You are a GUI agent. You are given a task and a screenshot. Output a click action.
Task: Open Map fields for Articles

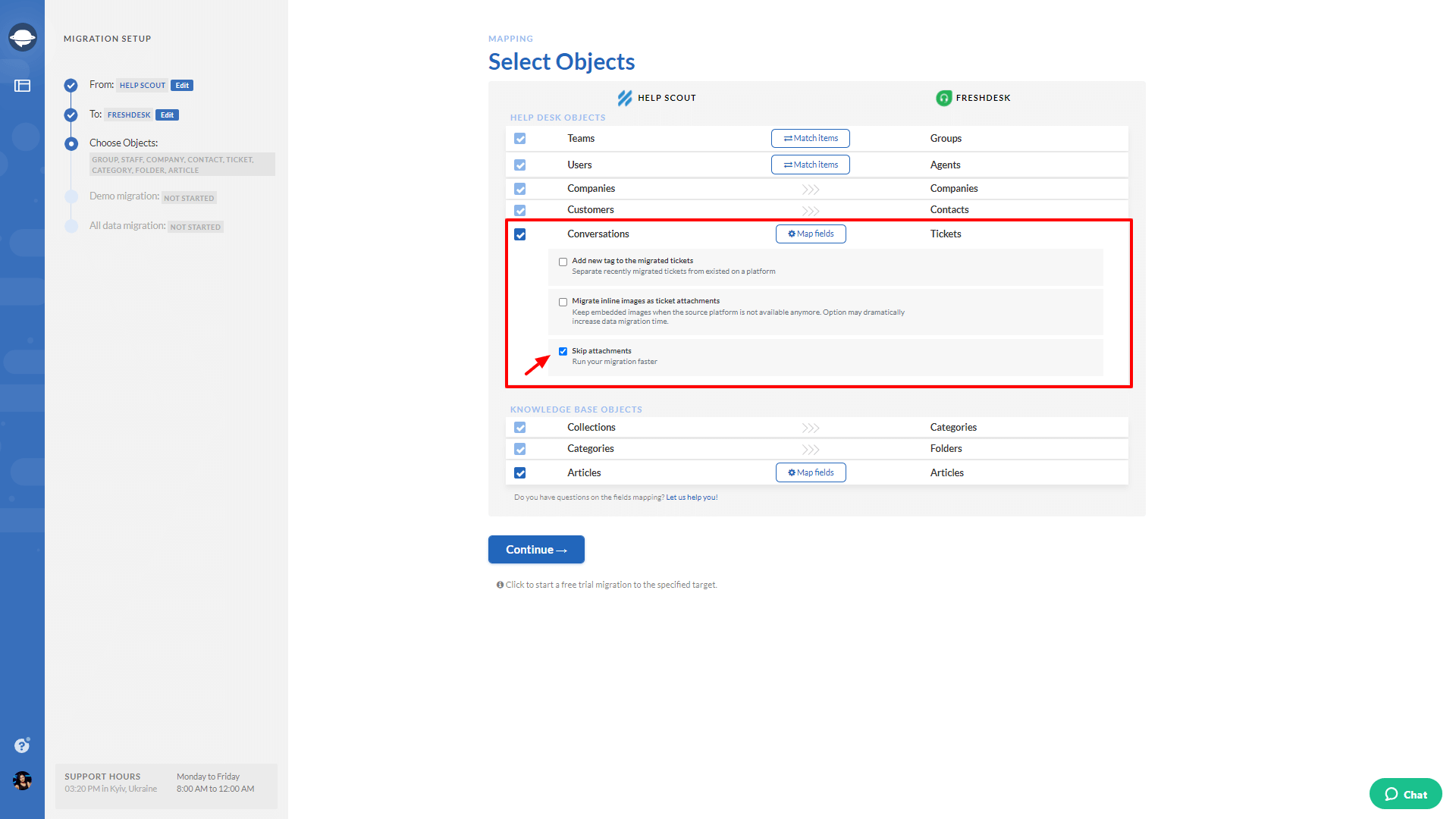click(x=811, y=472)
